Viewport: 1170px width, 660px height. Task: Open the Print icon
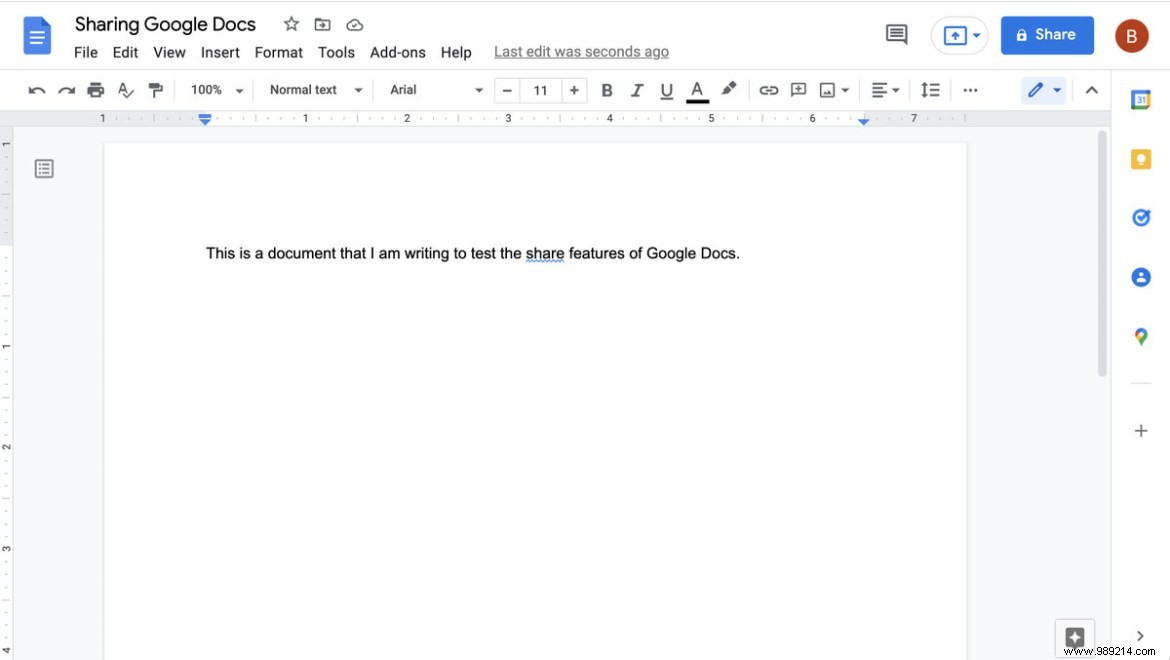(96, 89)
